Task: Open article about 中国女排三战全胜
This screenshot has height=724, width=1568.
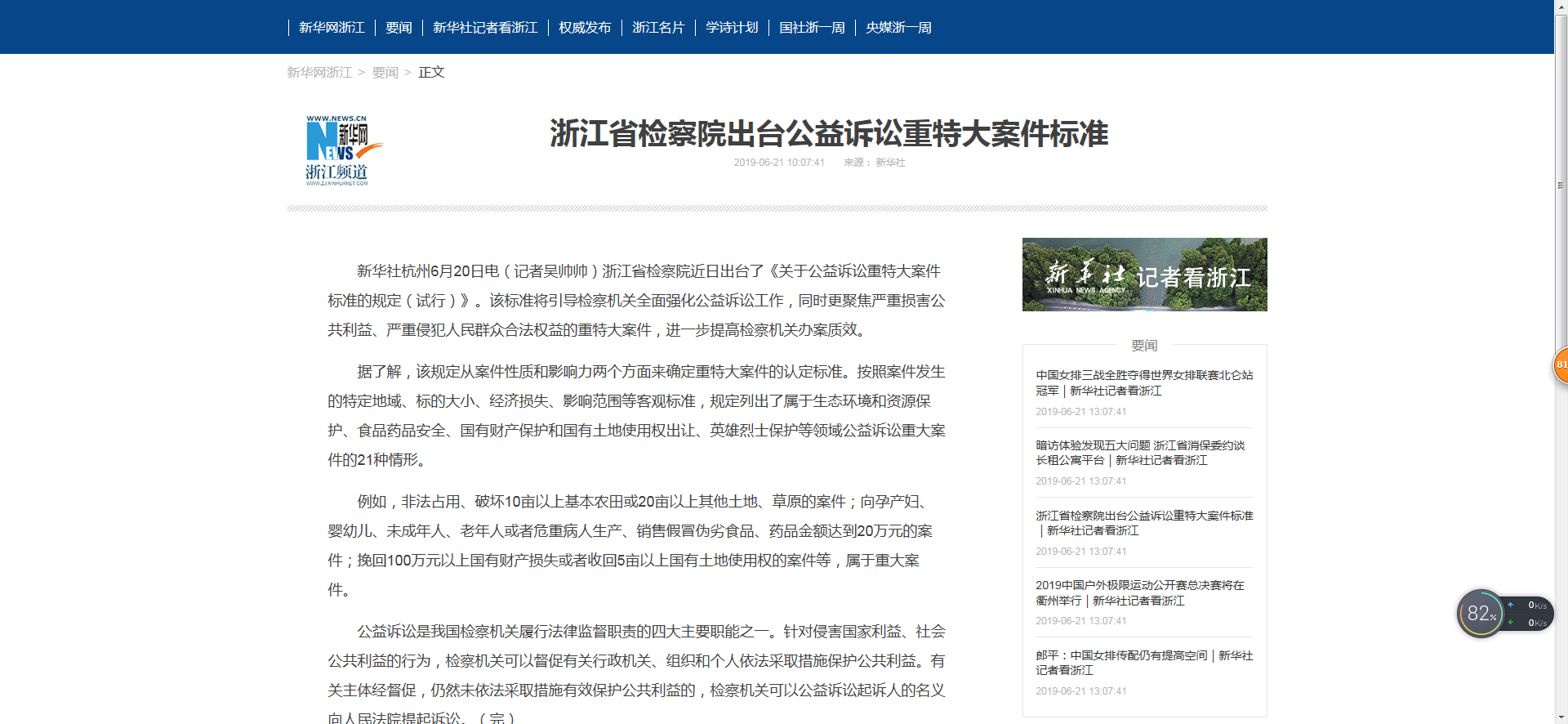Action: tap(1143, 382)
